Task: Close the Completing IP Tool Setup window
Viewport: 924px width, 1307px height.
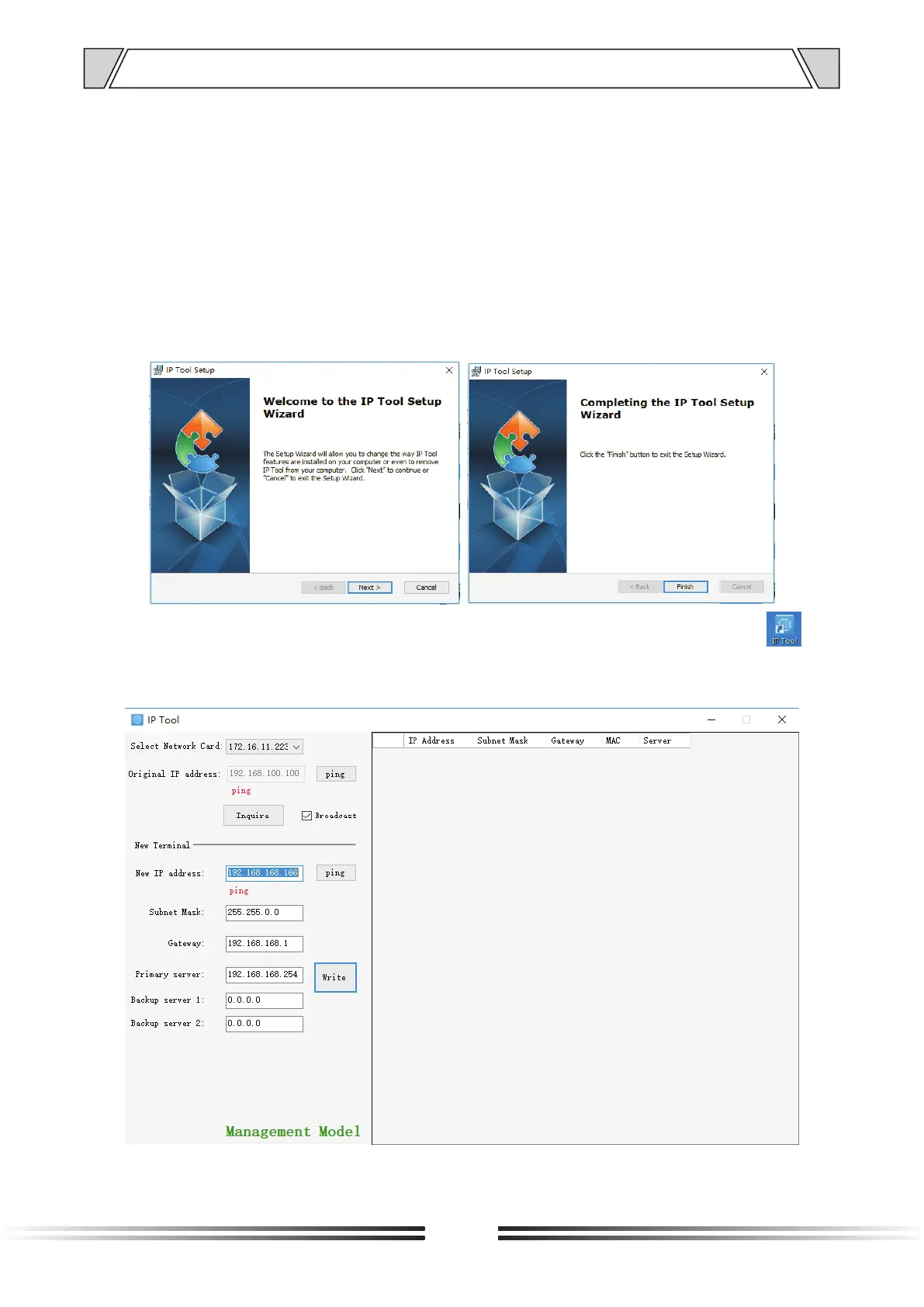Action: coord(764,372)
